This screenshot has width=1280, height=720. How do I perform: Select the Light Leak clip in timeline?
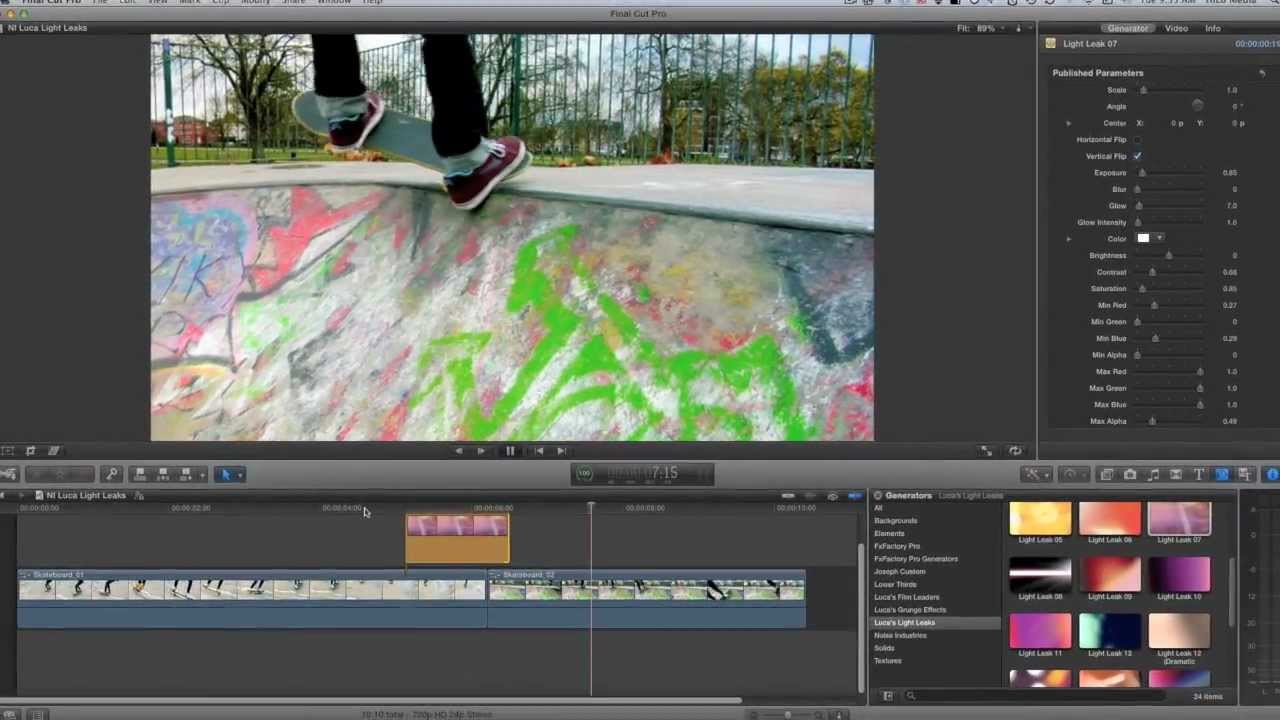pyautogui.click(x=457, y=539)
